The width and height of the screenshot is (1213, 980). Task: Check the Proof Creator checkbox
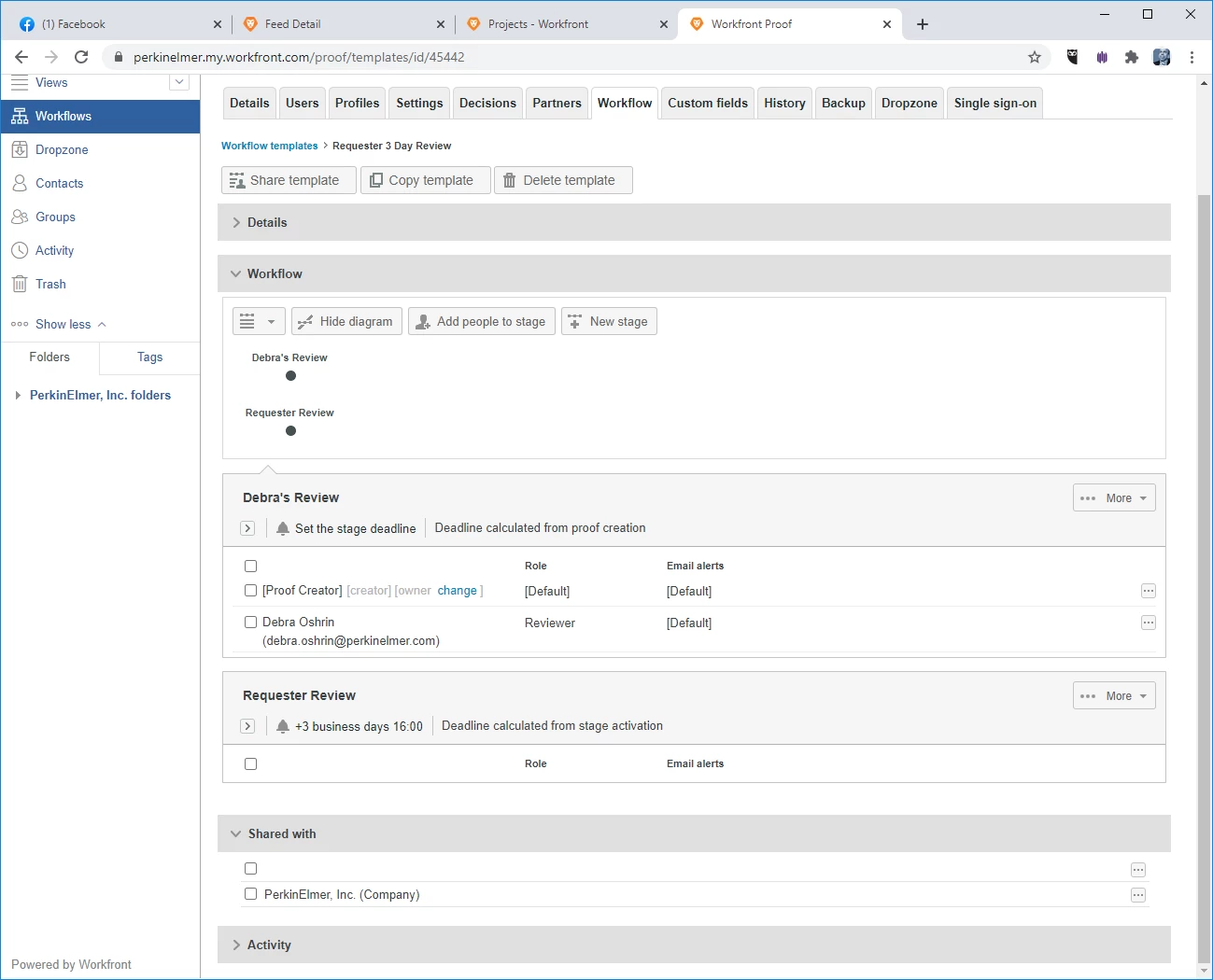coord(250,591)
